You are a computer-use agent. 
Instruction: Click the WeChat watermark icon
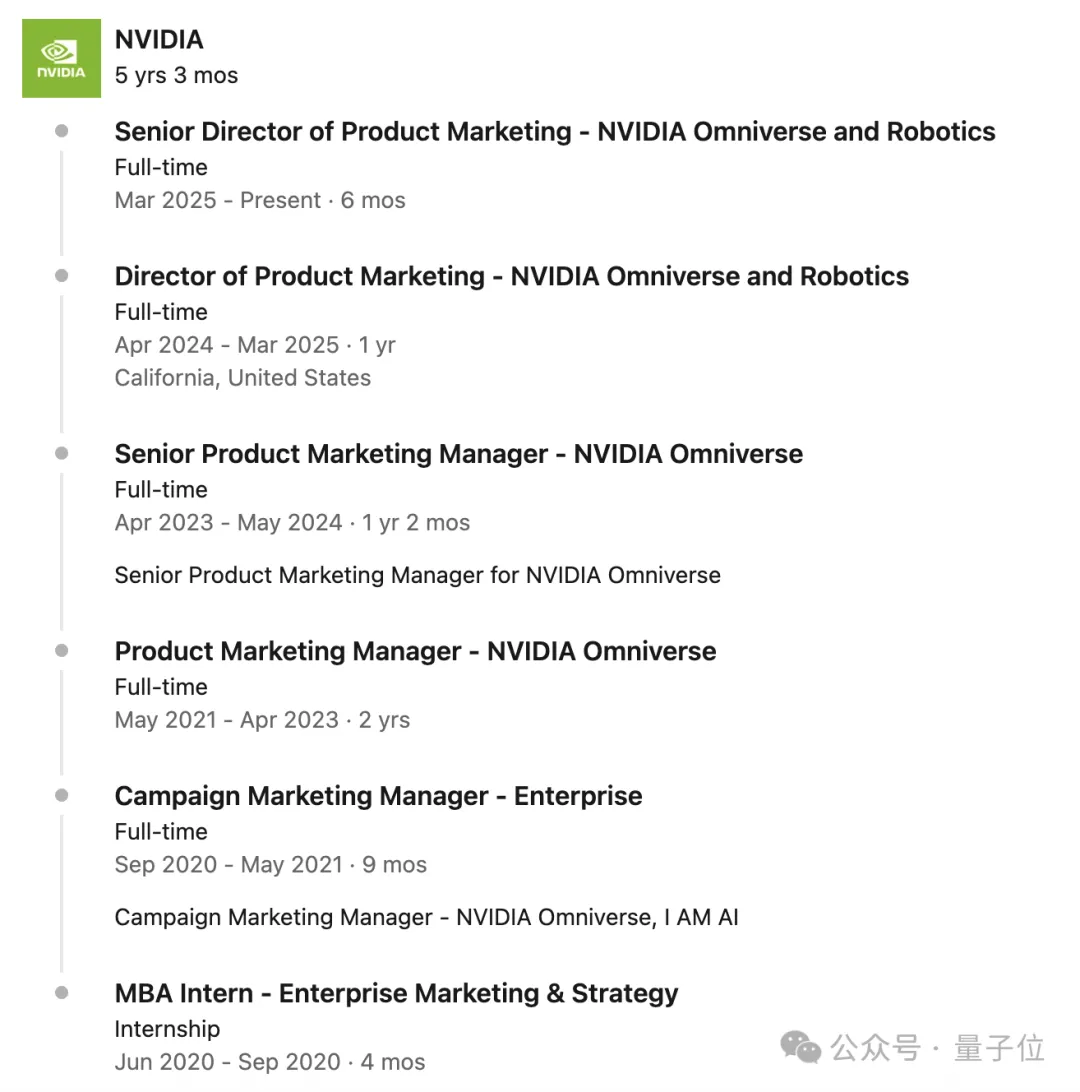tap(801, 1046)
